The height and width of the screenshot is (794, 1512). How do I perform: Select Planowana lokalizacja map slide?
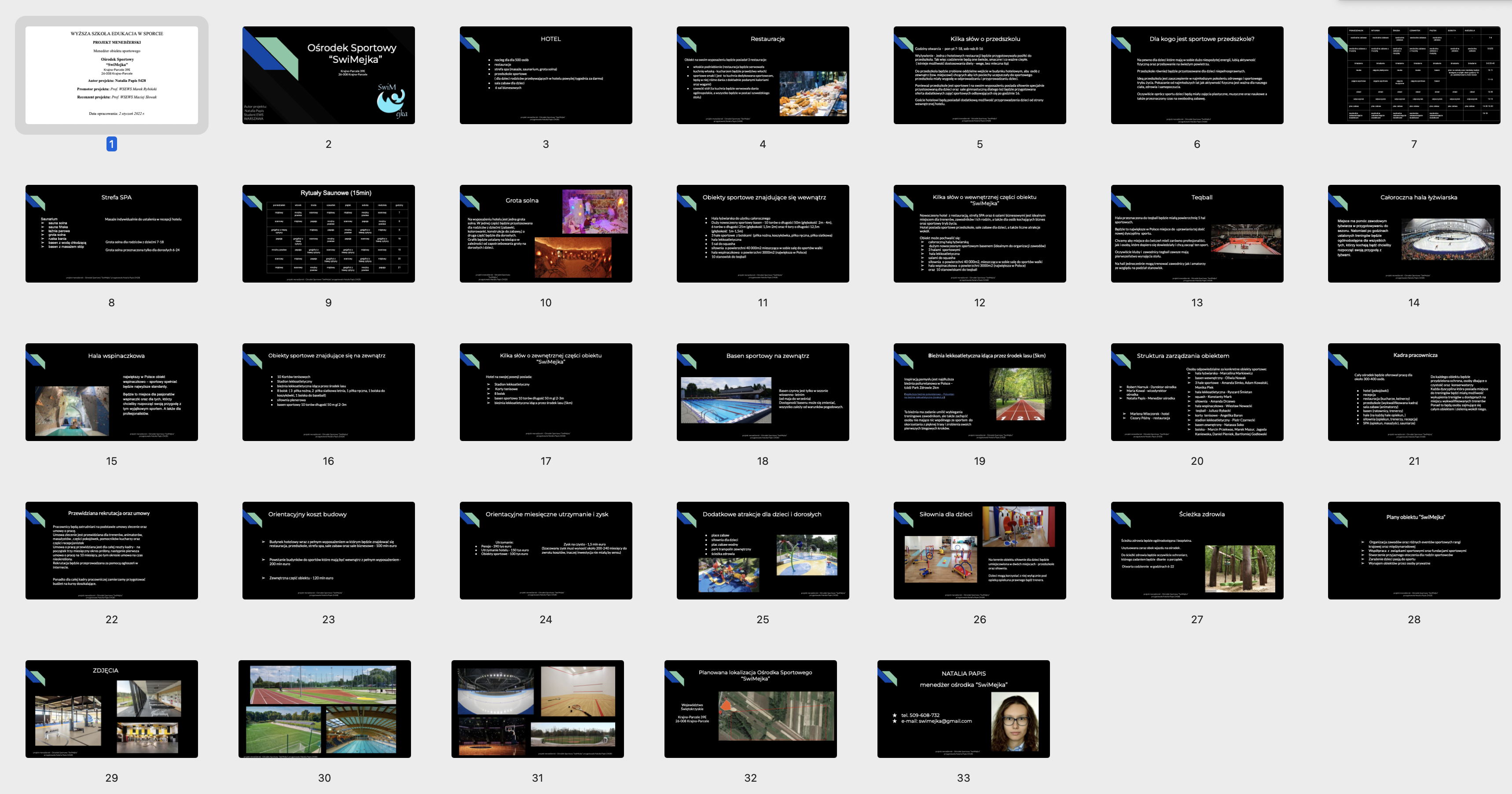[750, 708]
